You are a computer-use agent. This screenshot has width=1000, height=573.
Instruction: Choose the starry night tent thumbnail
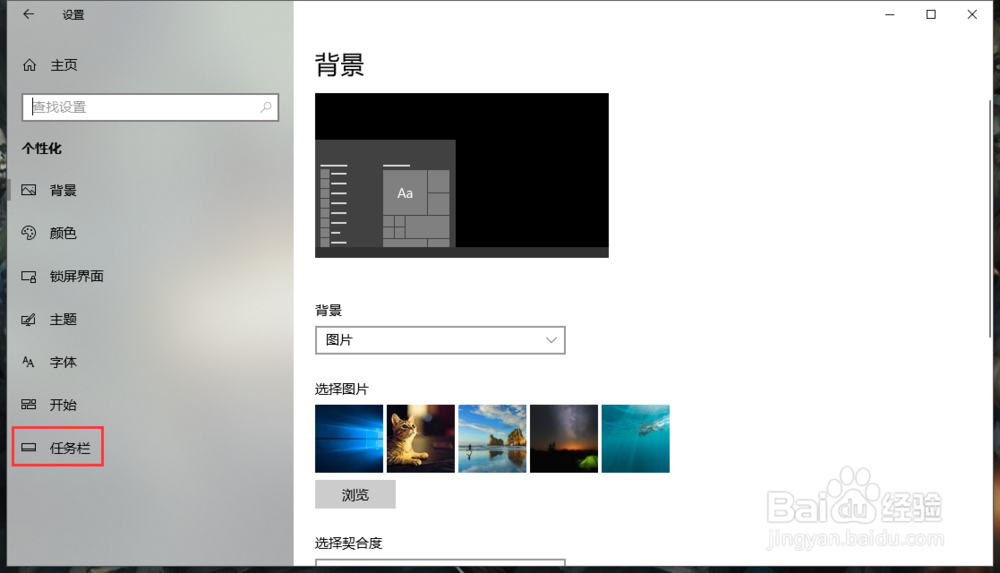coord(564,438)
